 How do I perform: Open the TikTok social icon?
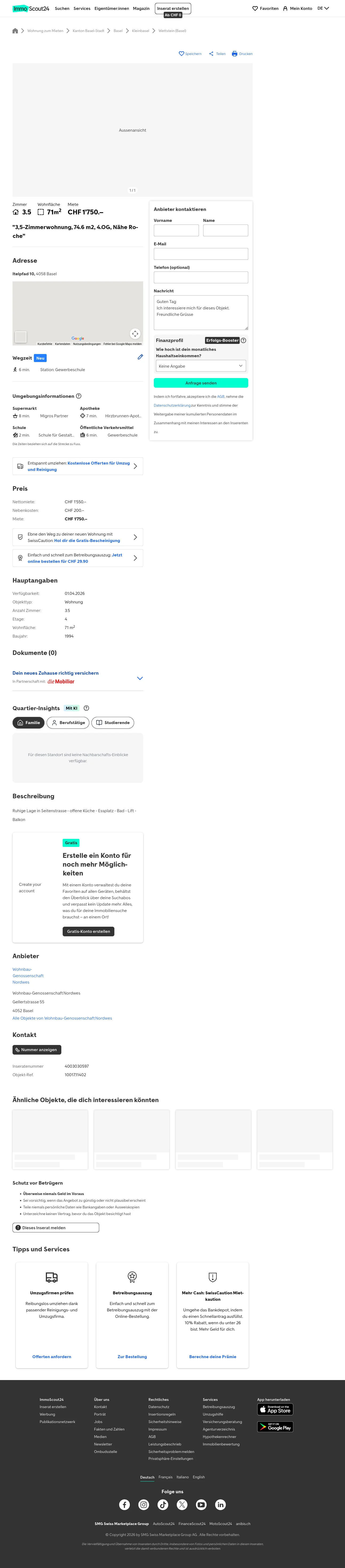coord(163,1504)
